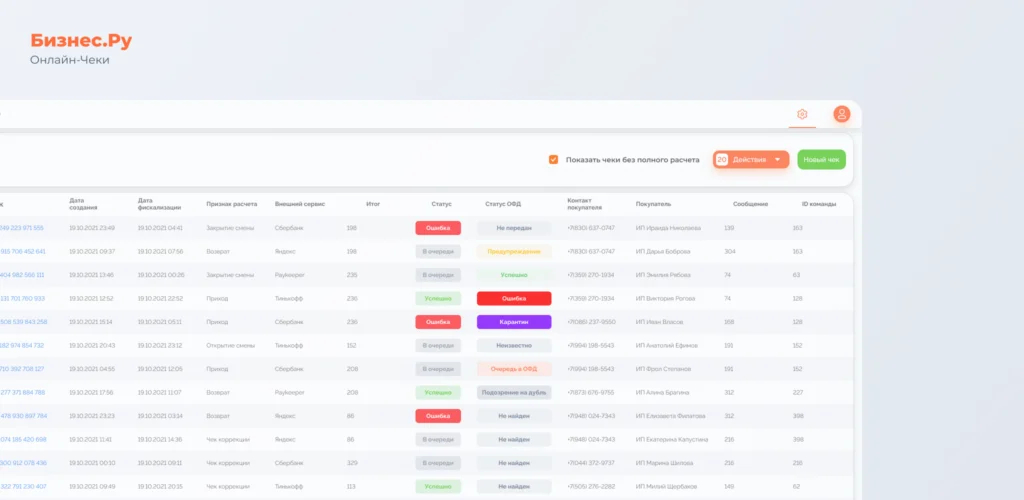
Task: Open receipt link ending 974 854 732
Action: [x=22, y=345]
